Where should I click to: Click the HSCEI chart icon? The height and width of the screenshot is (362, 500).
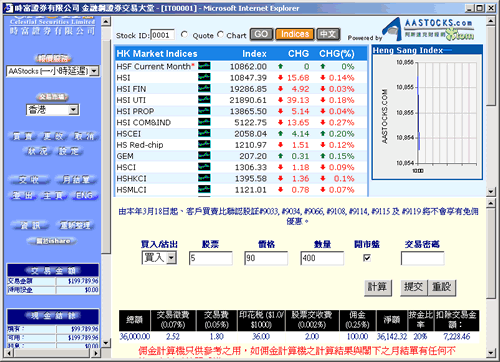tap(204, 133)
